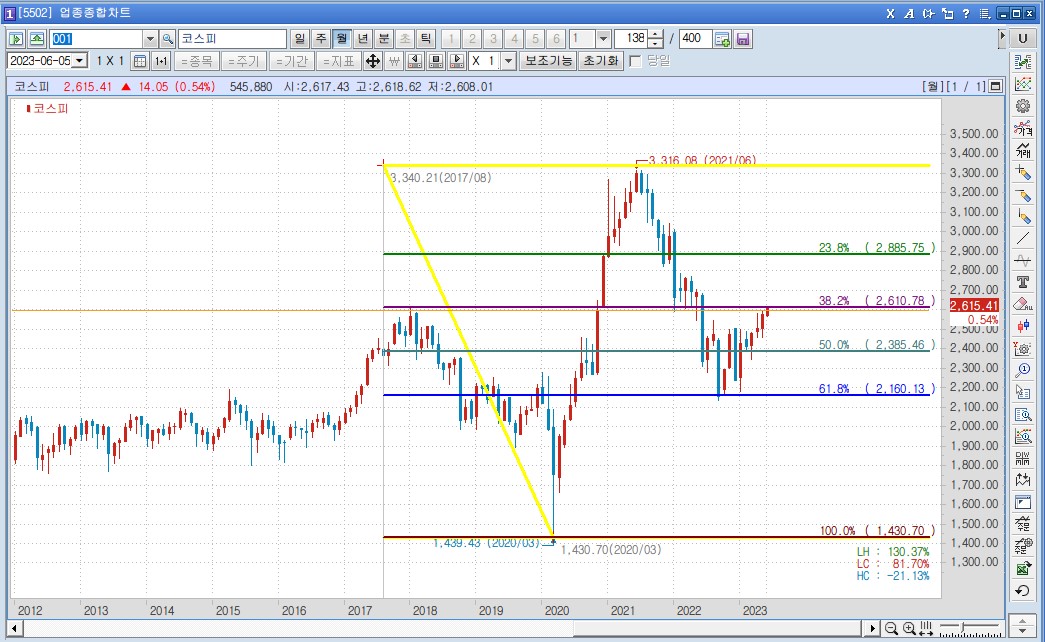1045x642 pixels.
Task: Click the 초기화 reset button
Action: pos(600,61)
